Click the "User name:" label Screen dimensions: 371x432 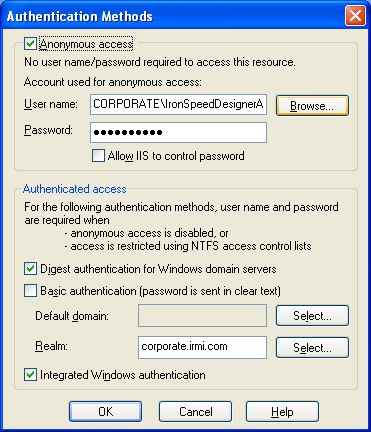click(x=51, y=104)
